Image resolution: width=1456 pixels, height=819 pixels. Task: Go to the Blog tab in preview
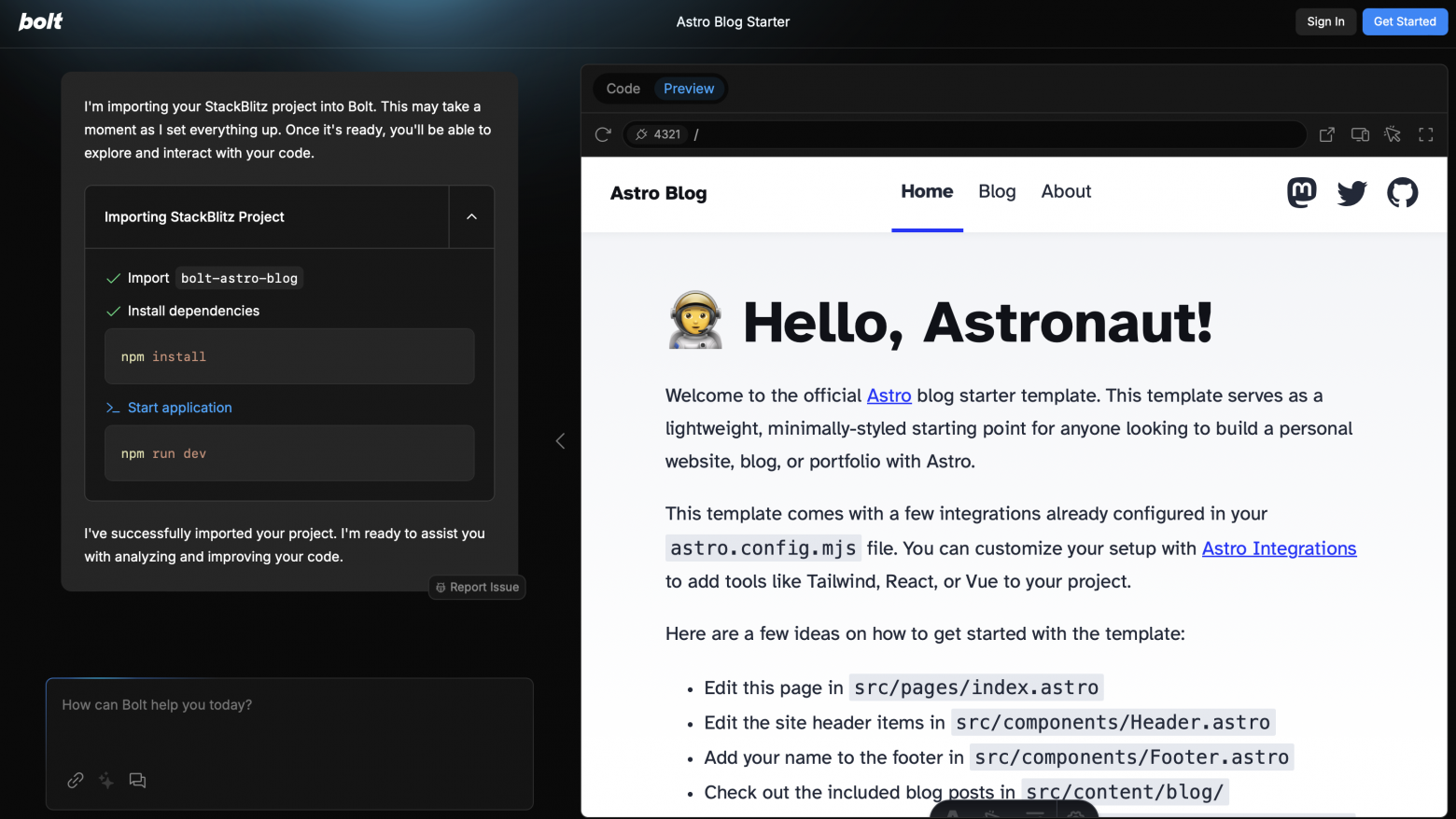click(997, 191)
